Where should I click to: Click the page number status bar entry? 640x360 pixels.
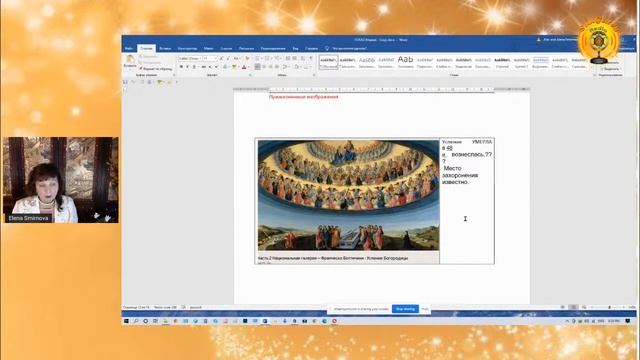tap(136, 307)
